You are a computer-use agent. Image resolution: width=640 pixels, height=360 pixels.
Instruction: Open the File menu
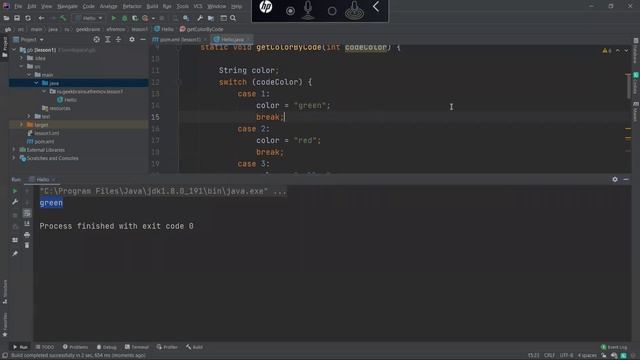(18, 6)
